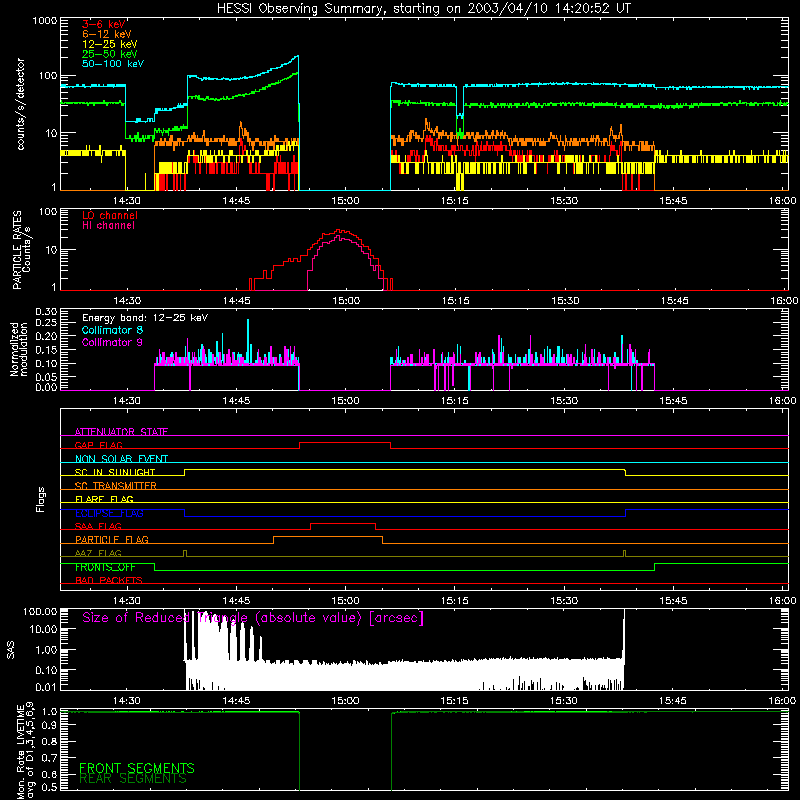This screenshot has width=800, height=800.
Task: Select the 50-100 keV legend label
Action: [x=113, y=64]
